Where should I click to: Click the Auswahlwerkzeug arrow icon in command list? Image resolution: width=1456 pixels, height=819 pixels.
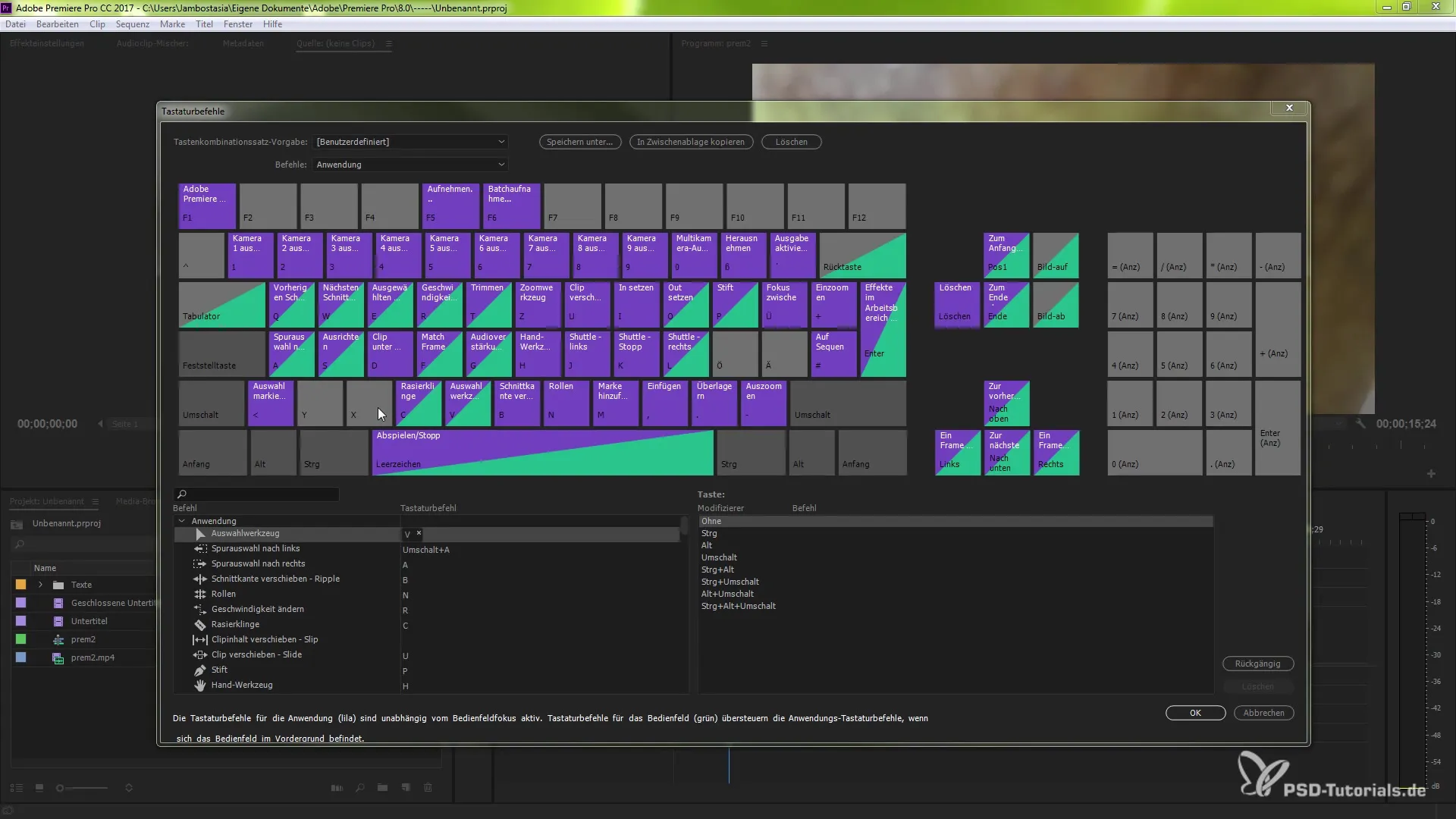[200, 534]
